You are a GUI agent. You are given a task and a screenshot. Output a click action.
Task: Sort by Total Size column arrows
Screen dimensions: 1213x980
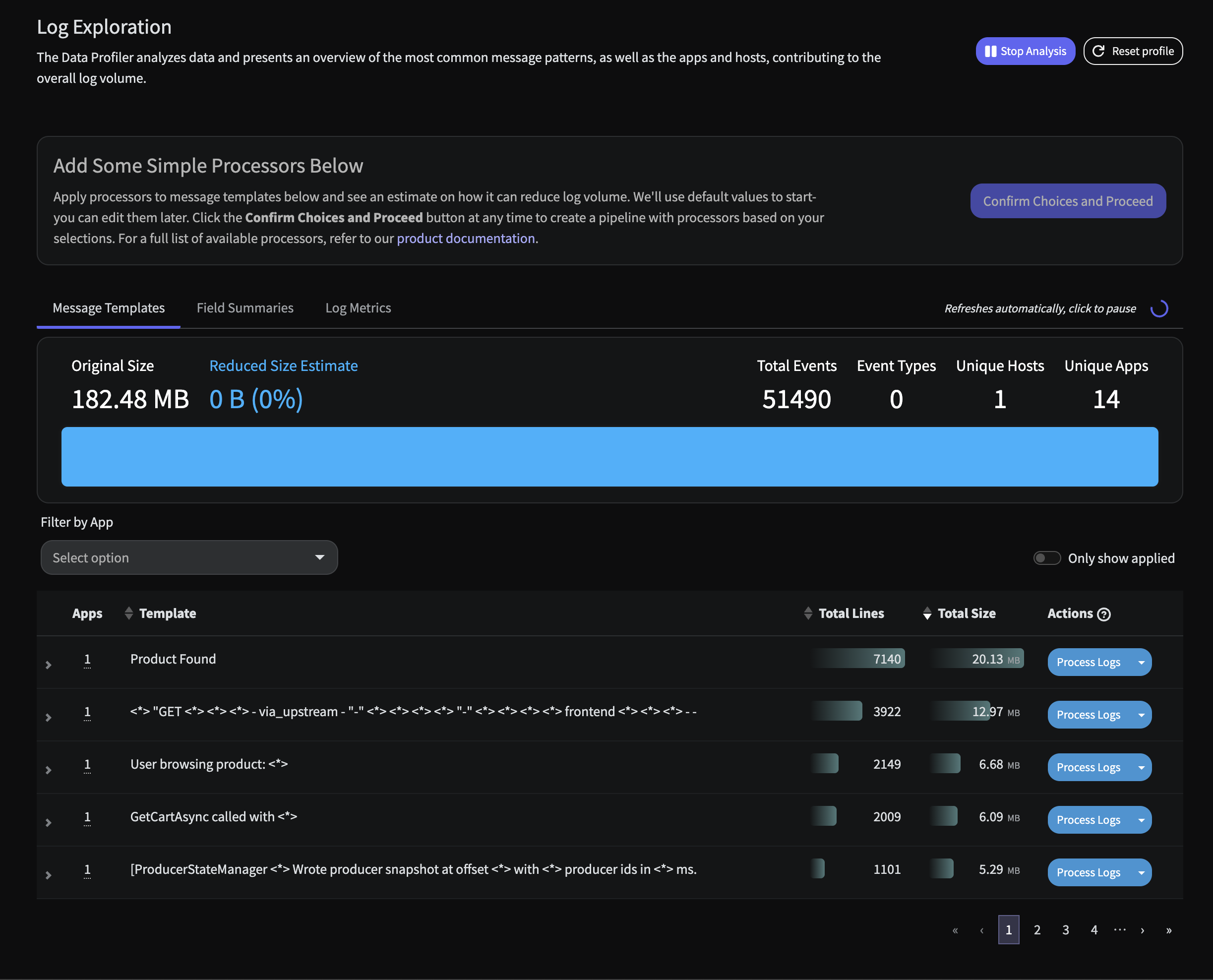[927, 613]
